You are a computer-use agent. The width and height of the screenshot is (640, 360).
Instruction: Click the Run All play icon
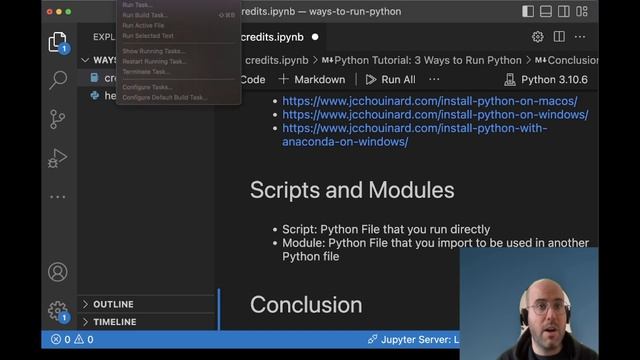371,80
